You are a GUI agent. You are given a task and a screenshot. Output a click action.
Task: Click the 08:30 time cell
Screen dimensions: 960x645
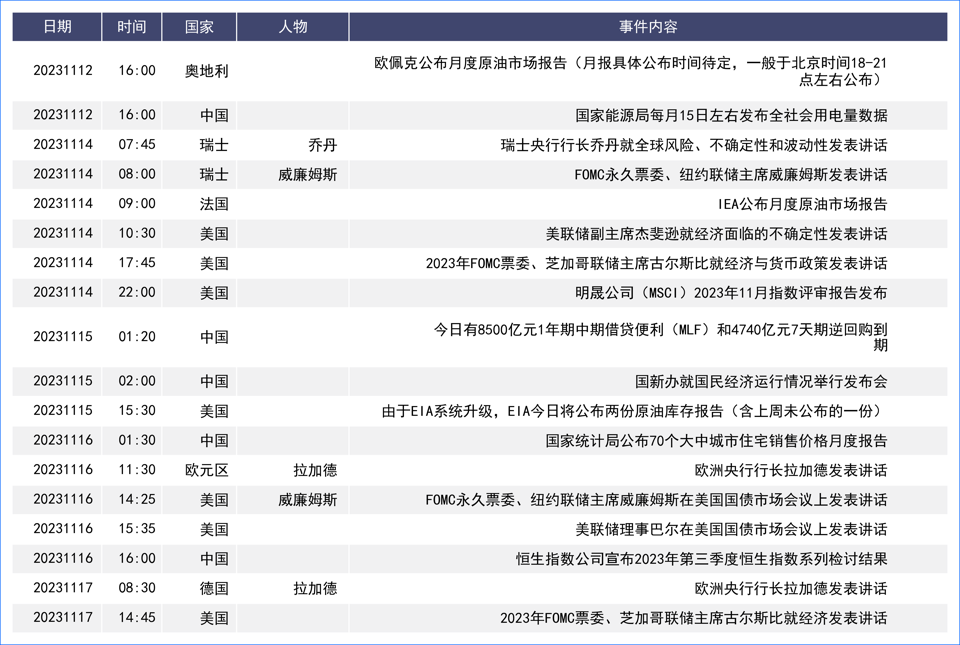137,587
